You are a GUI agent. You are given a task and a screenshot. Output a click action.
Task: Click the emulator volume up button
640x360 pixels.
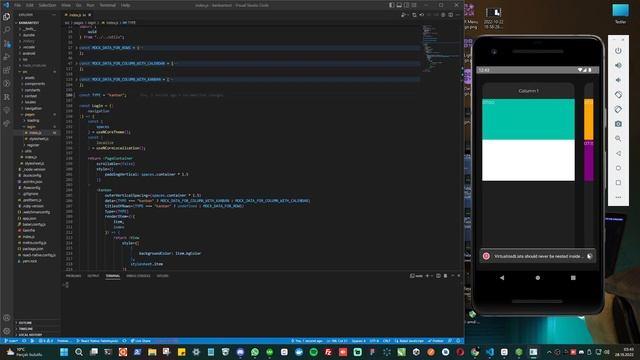(x=618, y=65)
